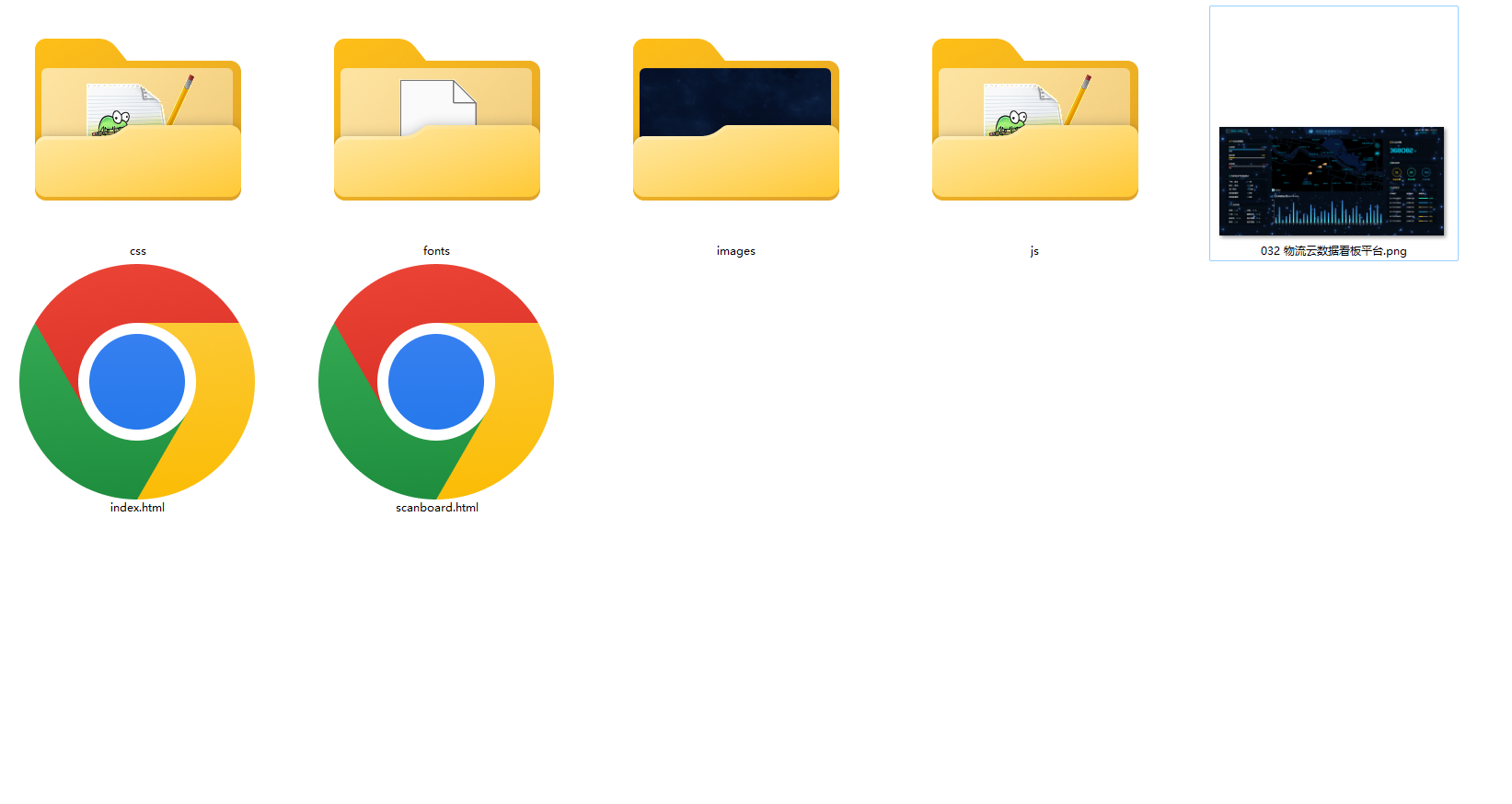The image size is (1512, 804).
Task: Select the index.html Chrome icon
Action: point(137,382)
